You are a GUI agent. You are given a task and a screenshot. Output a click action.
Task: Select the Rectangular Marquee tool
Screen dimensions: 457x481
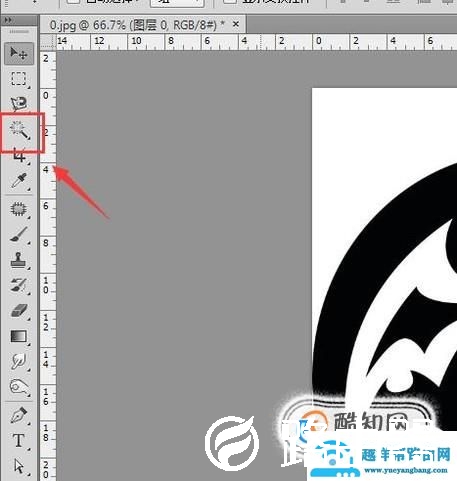pos(19,79)
